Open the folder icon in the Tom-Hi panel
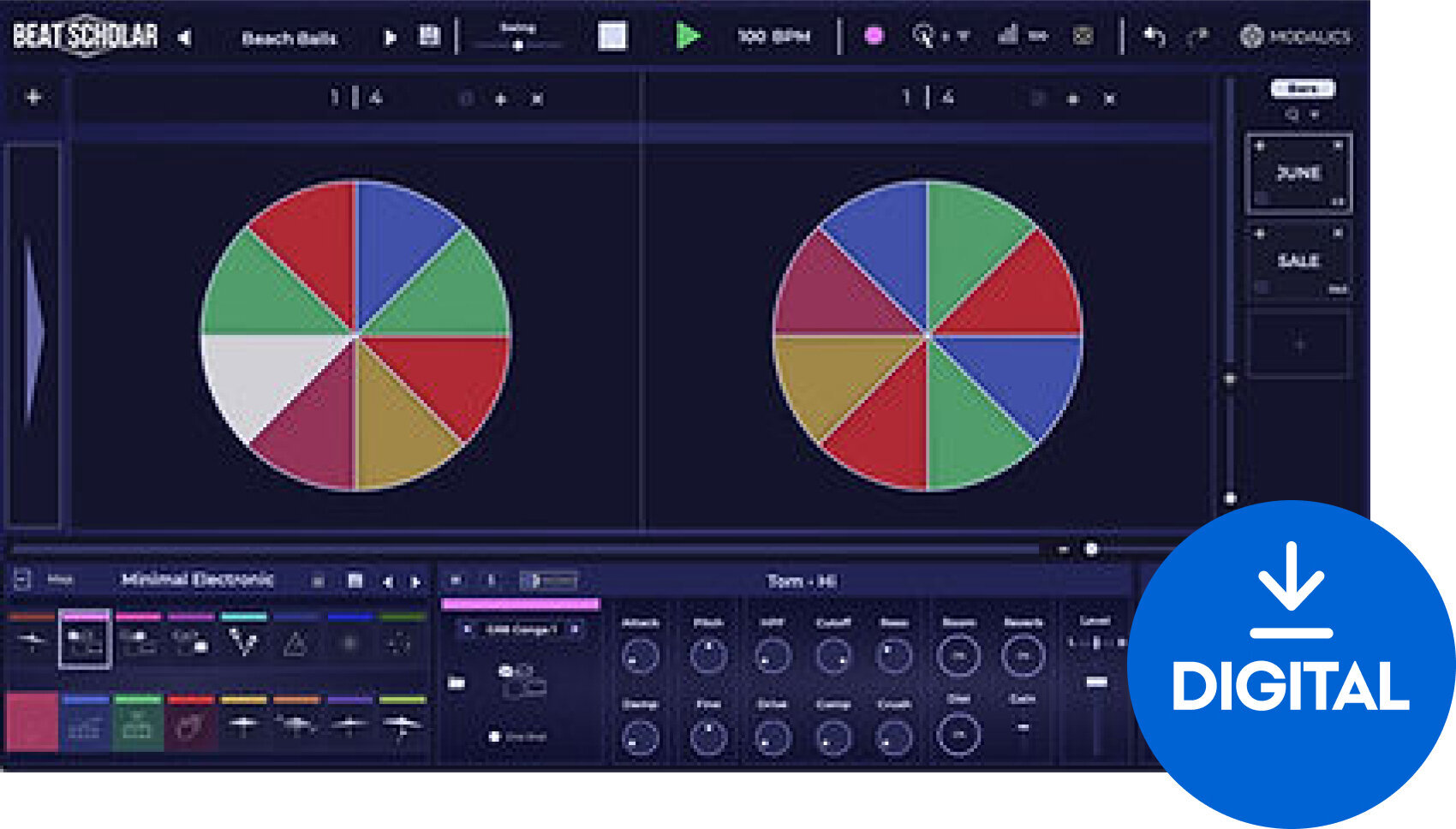The height and width of the screenshot is (829, 1456). (456, 682)
